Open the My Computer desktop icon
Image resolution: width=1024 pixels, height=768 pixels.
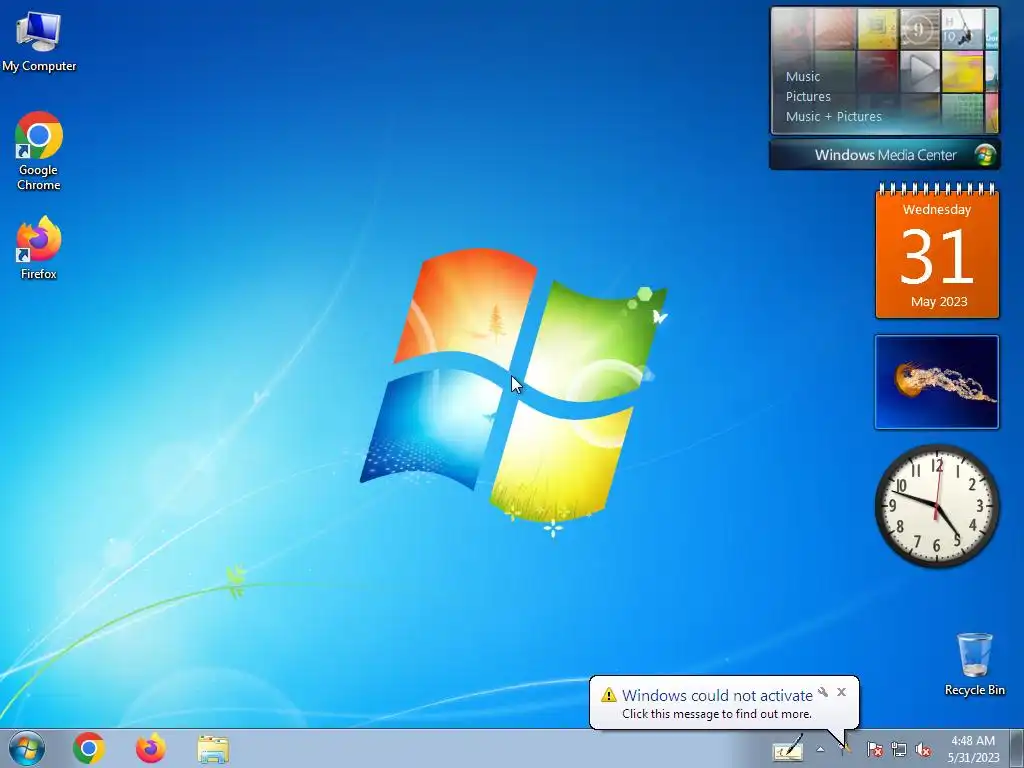pyautogui.click(x=39, y=41)
